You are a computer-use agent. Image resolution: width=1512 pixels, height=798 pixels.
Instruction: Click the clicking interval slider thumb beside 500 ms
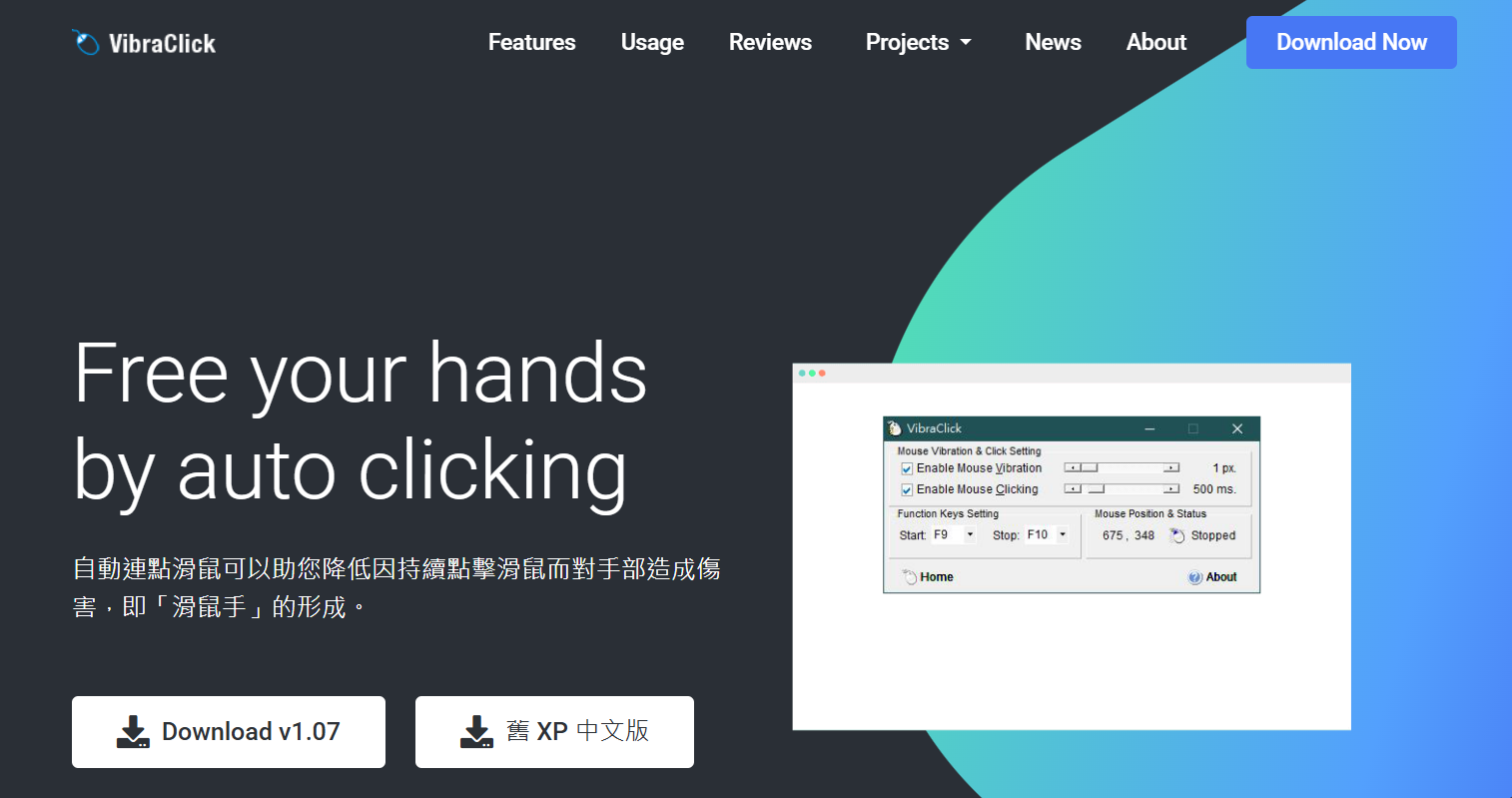[1096, 489]
